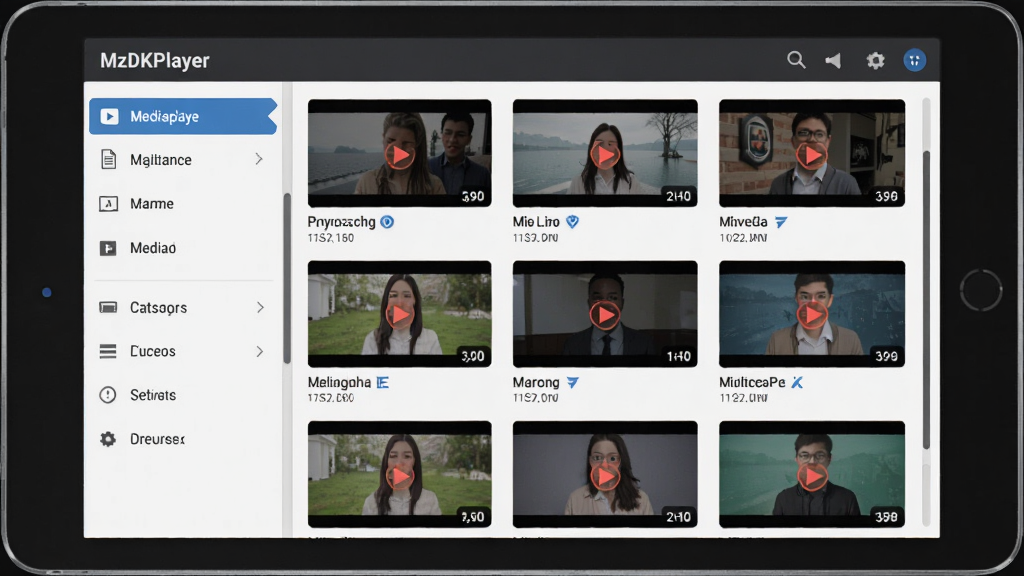Select the Mediaplaye sidebar item

[183, 116]
